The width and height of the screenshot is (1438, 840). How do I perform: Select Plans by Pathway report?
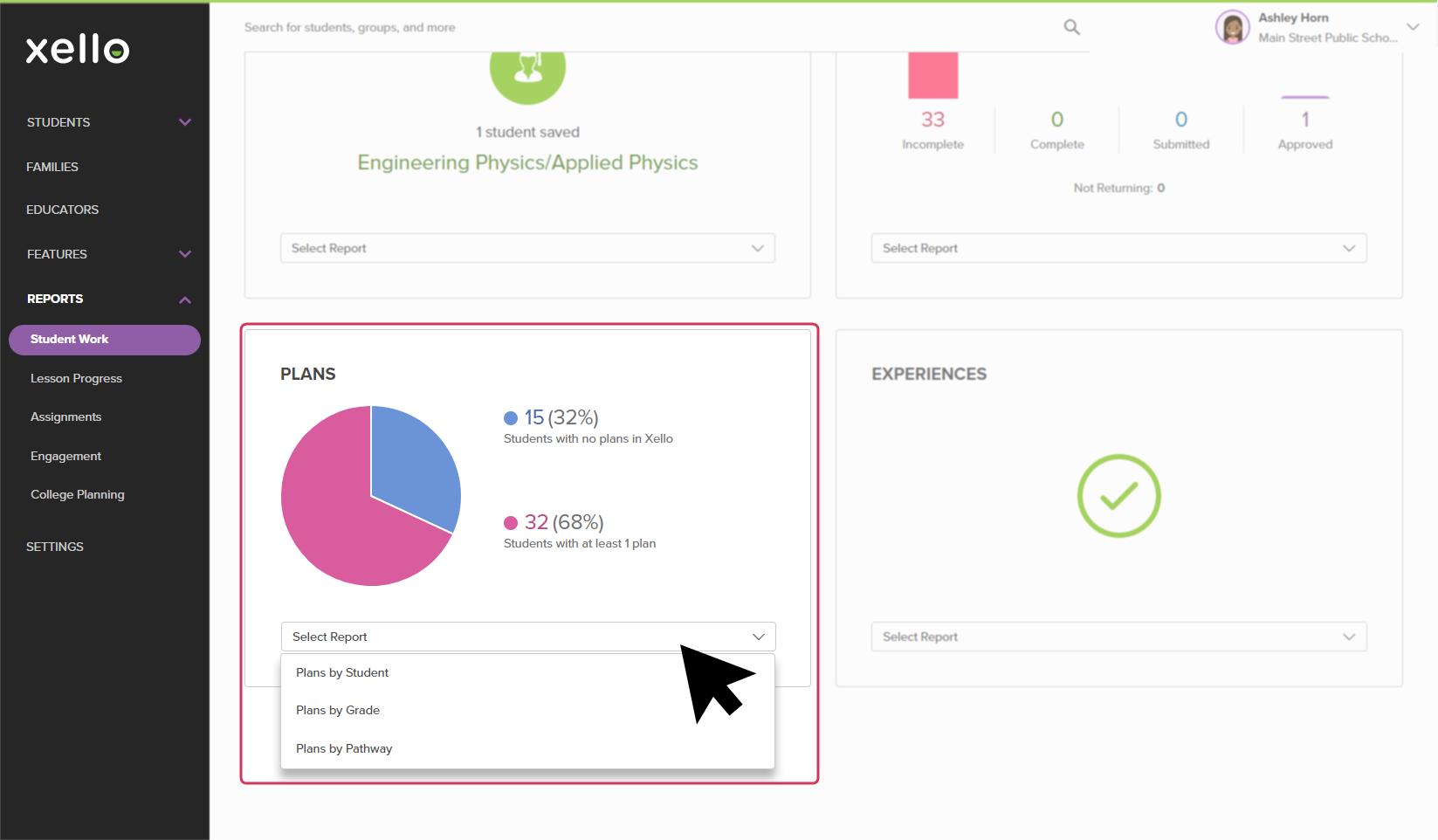[344, 748]
